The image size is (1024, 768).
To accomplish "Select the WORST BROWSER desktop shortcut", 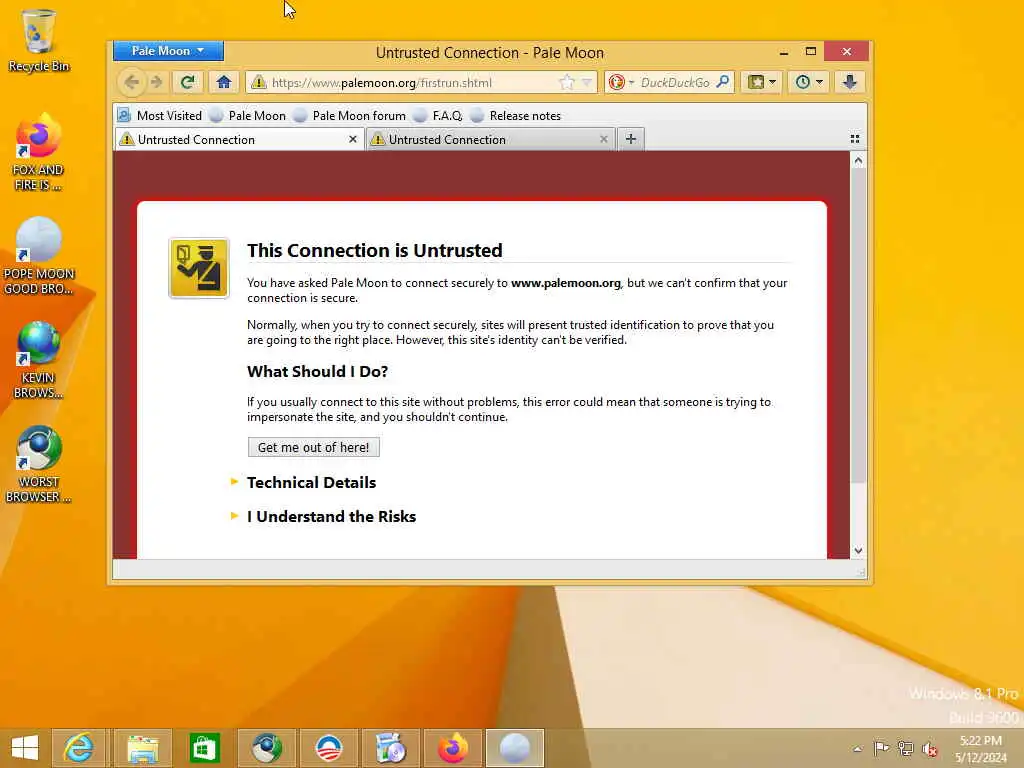I will tap(39, 464).
